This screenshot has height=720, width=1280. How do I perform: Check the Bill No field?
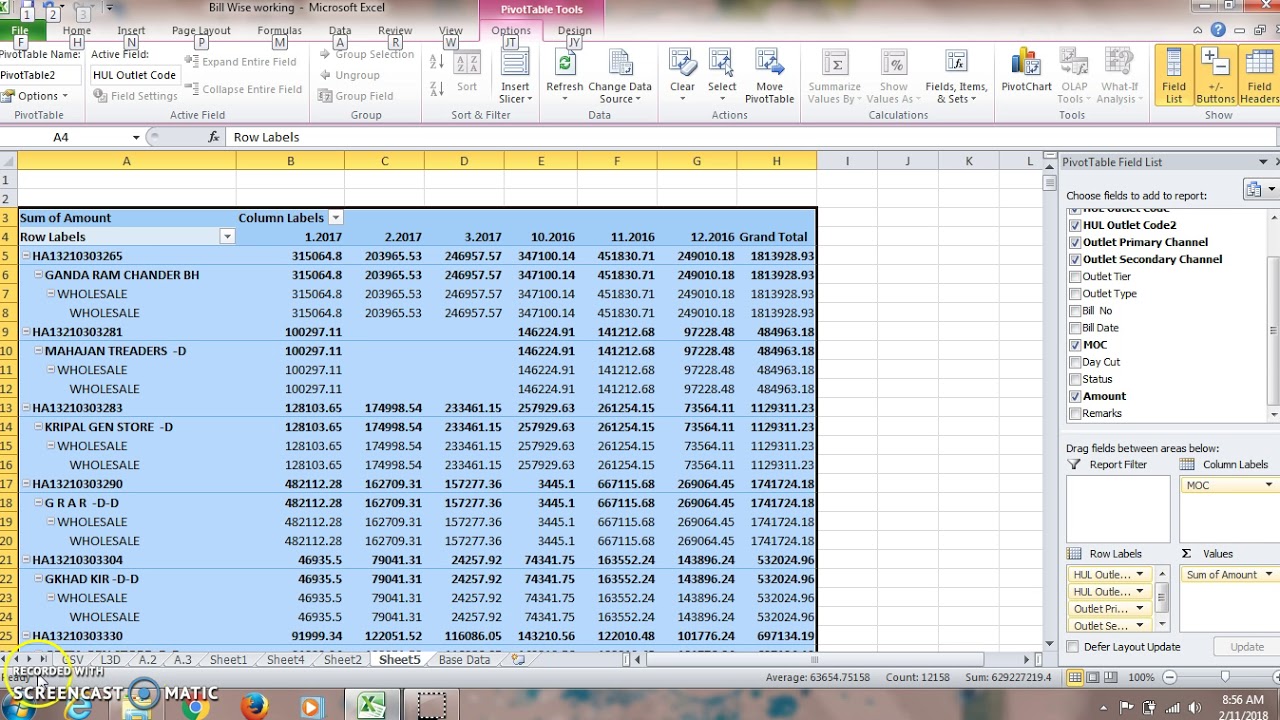(1075, 310)
